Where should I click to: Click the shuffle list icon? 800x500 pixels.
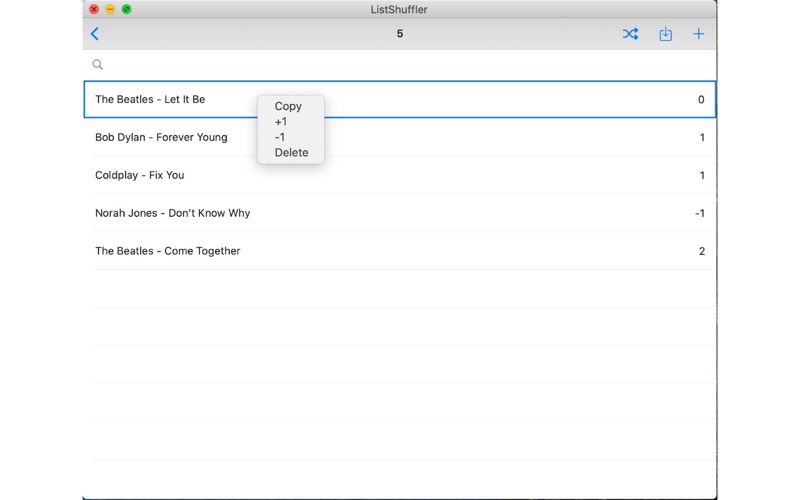point(630,34)
